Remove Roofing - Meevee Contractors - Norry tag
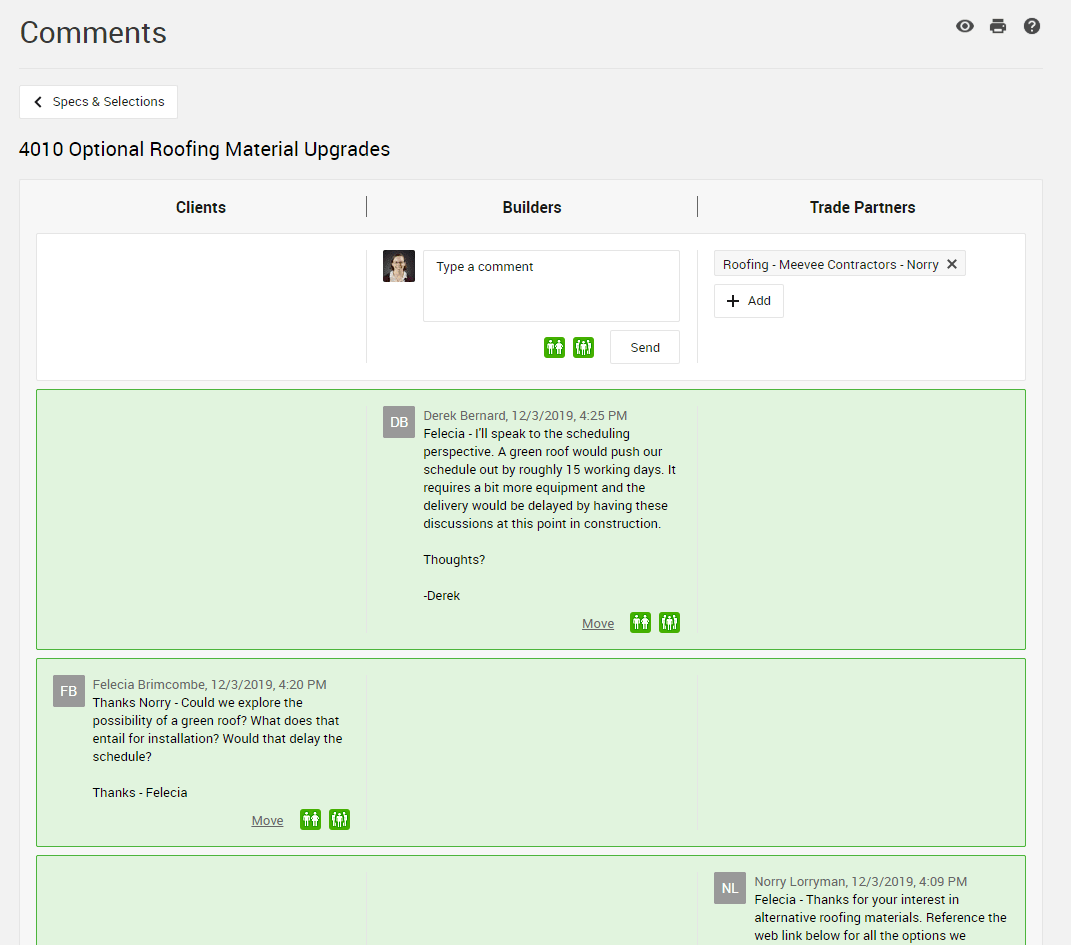 click(952, 264)
